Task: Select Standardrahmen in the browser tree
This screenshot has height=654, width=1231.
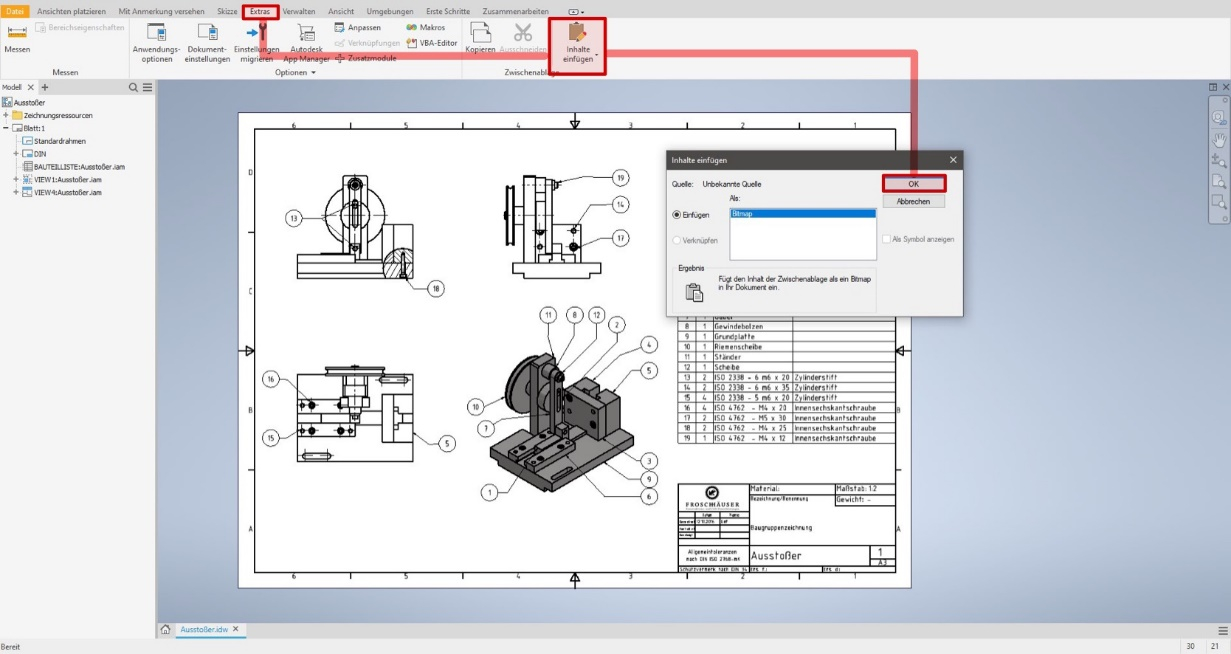Action: click(54, 141)
